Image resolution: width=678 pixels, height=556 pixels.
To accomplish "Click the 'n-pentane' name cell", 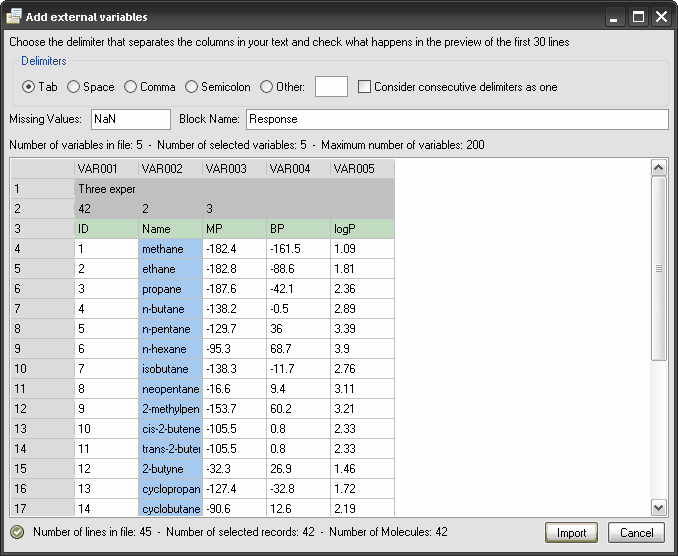I will pyautogui.click(x=170, y=329).
